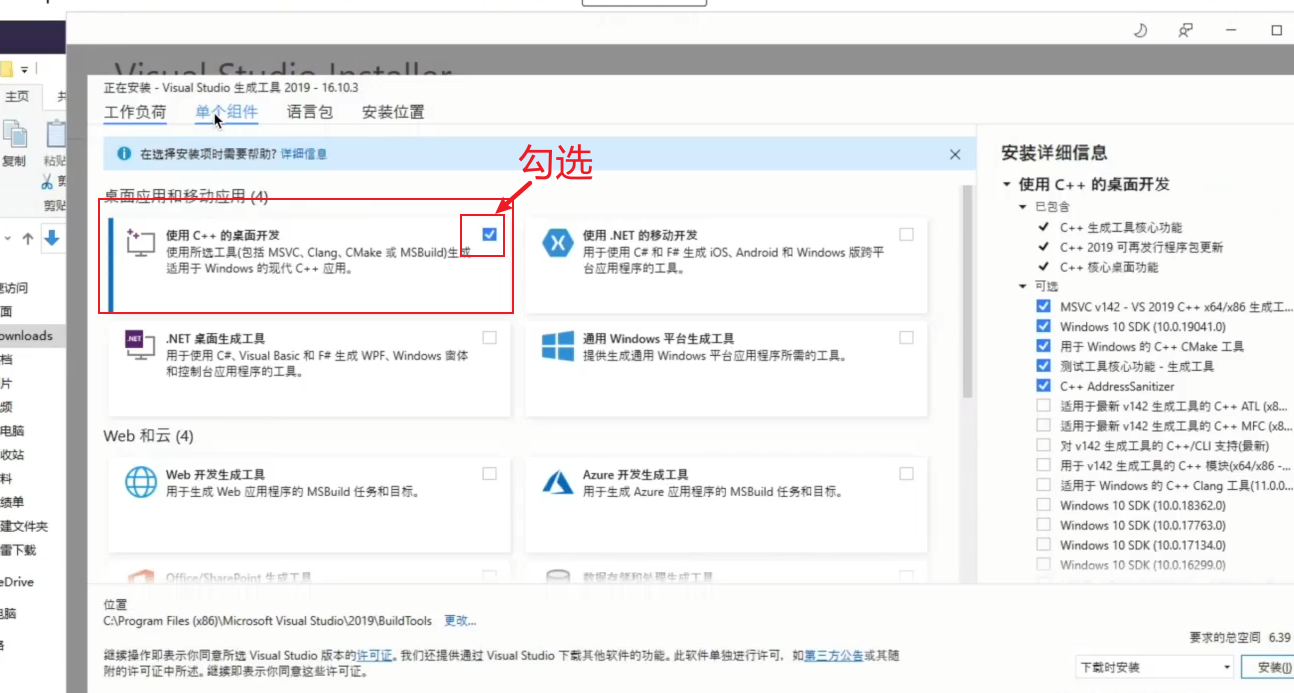The image size is (1294, 693).
Task: Click the .NET mobile development Xamarin icon
Action: 557,243
